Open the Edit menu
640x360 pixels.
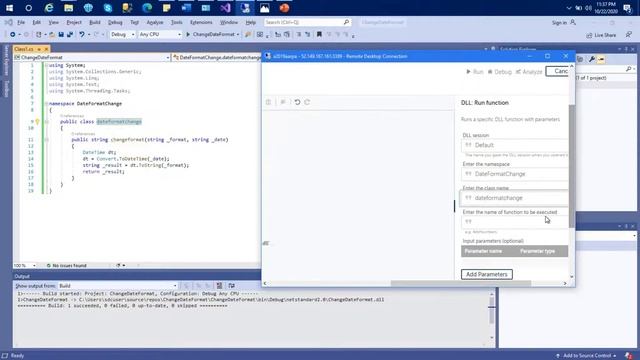point(36,22)
